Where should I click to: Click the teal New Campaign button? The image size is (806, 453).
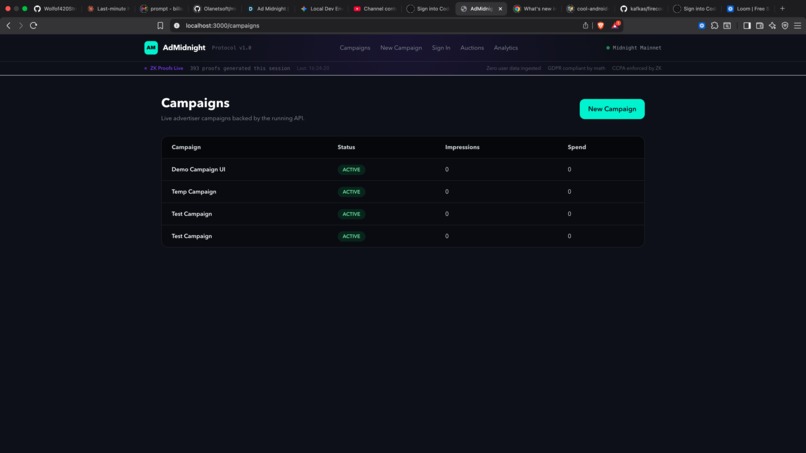pos(612,109)
